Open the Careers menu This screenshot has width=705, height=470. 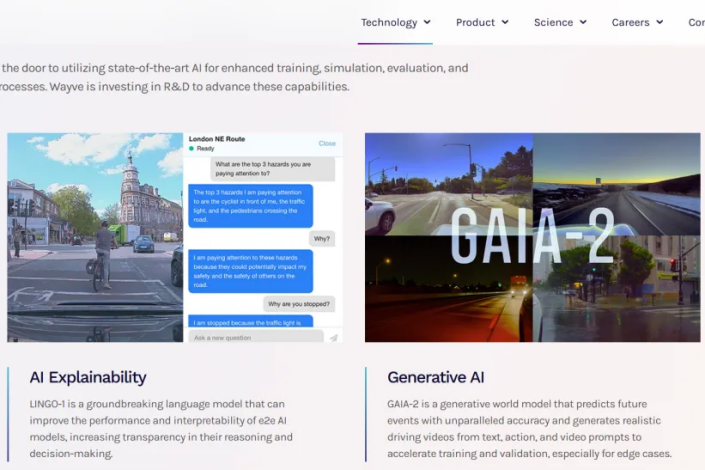tap(637, 22)
